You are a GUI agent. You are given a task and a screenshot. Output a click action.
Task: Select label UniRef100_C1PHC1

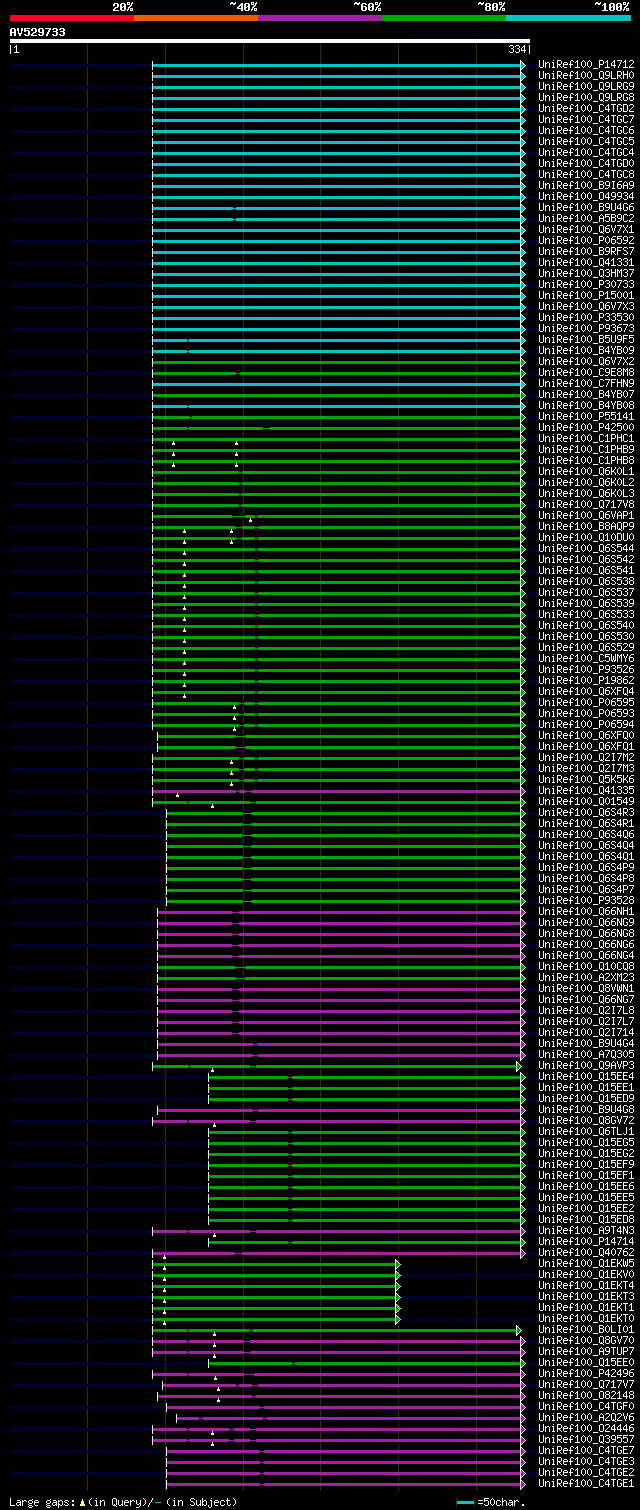click(x=586, y=438)
